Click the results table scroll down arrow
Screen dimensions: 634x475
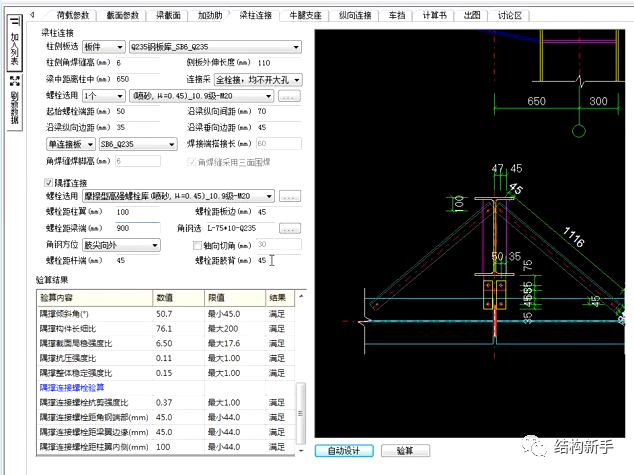(x=301, y=451)
